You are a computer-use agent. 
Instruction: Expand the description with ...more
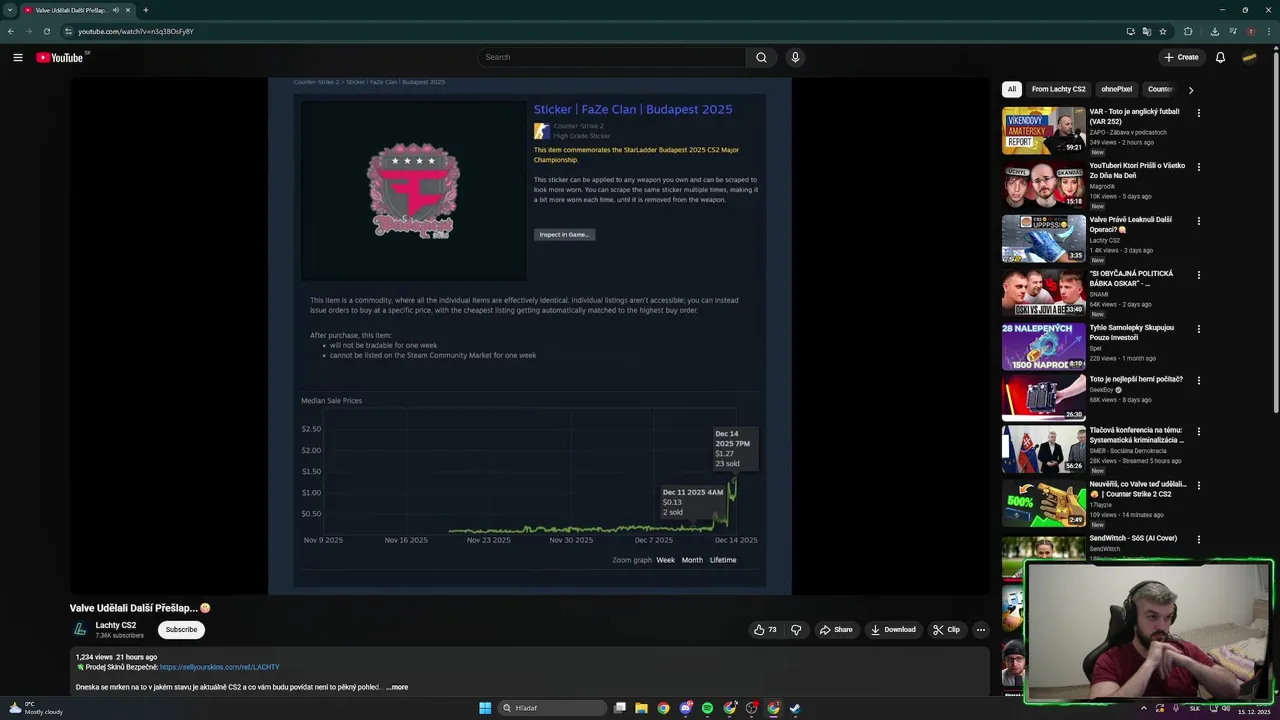[x=397, y=687]
